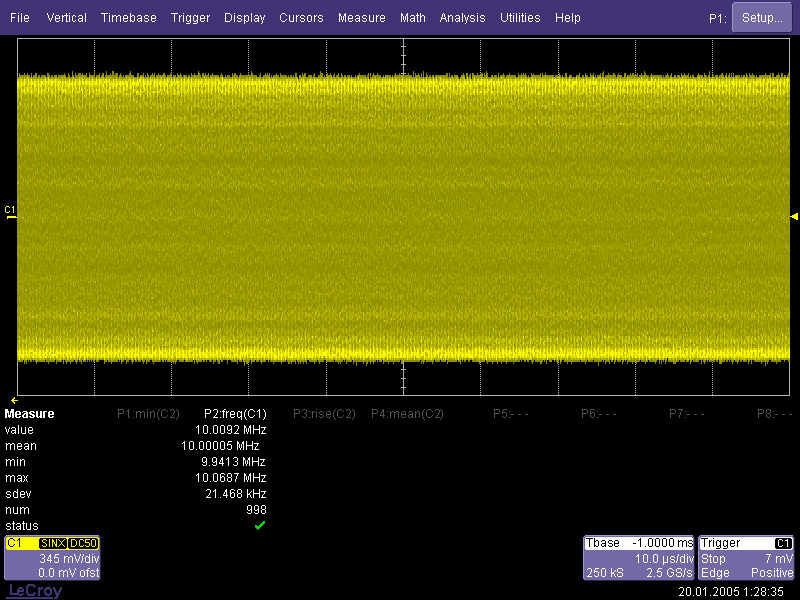This screenshot has width=800, height=600.
Task: Select the P2:freq(C1) measurement column
Action: tap(235, 414)
